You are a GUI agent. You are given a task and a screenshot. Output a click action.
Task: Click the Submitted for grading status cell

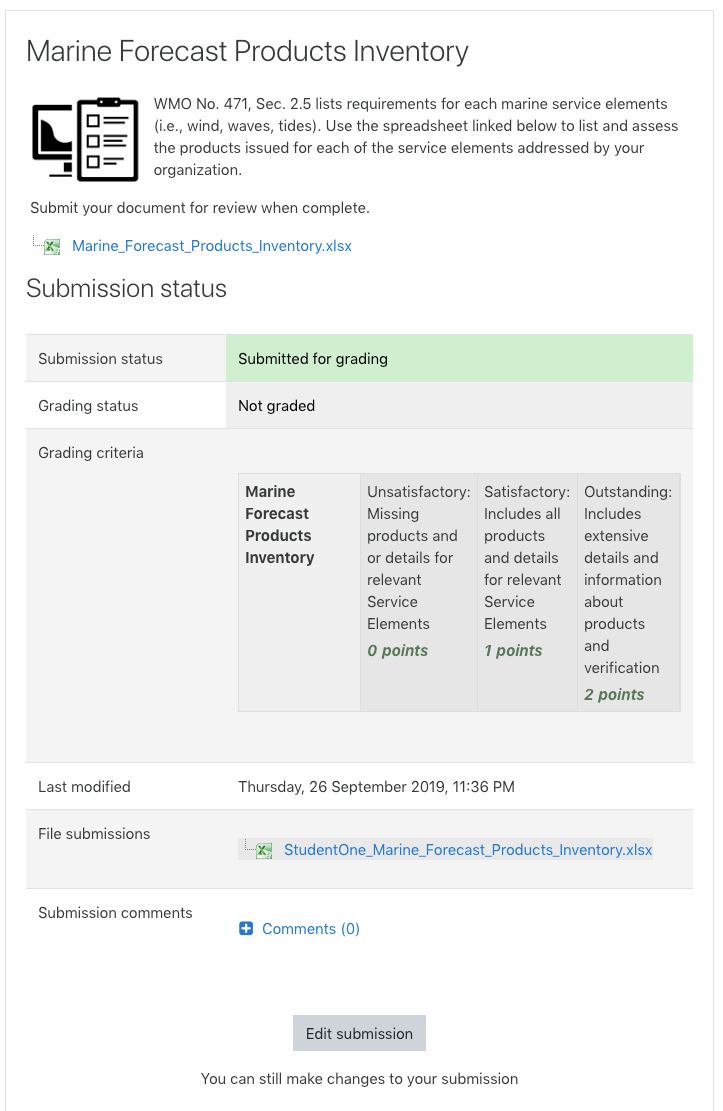coord(459,359)
